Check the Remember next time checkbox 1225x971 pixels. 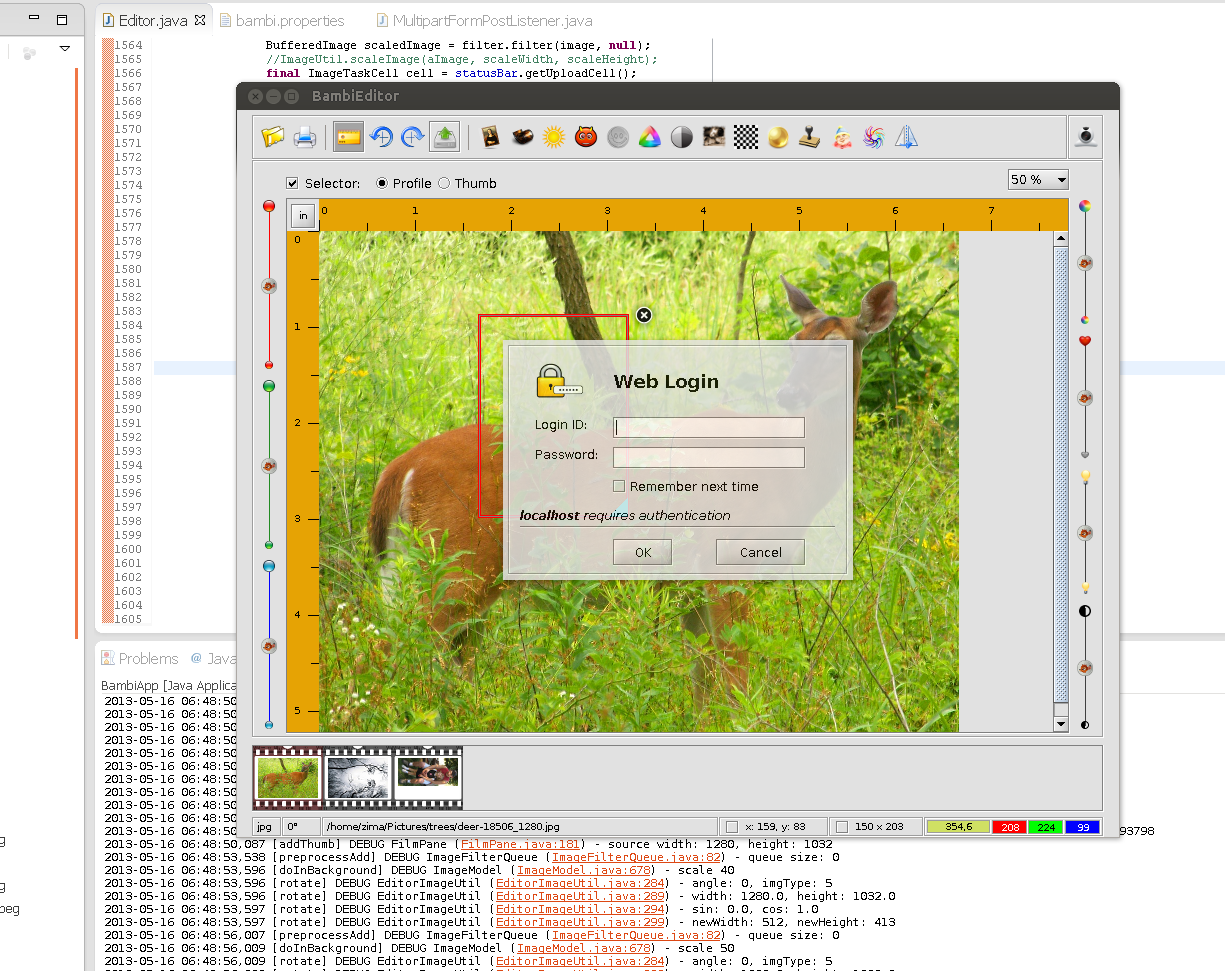pos(618,486)
